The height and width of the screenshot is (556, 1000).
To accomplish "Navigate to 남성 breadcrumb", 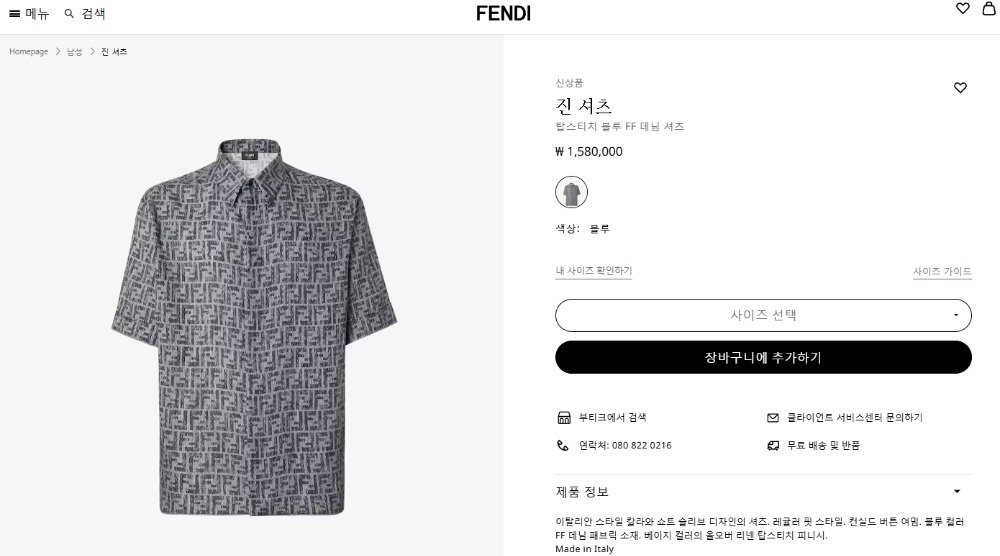I will click(x=75, y=52).
